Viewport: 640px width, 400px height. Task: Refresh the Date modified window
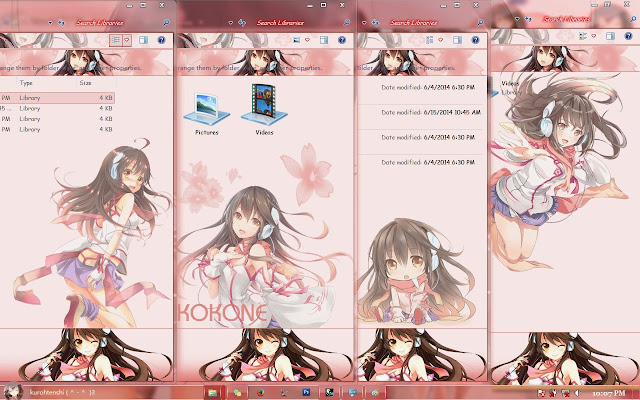pos(375,23)
